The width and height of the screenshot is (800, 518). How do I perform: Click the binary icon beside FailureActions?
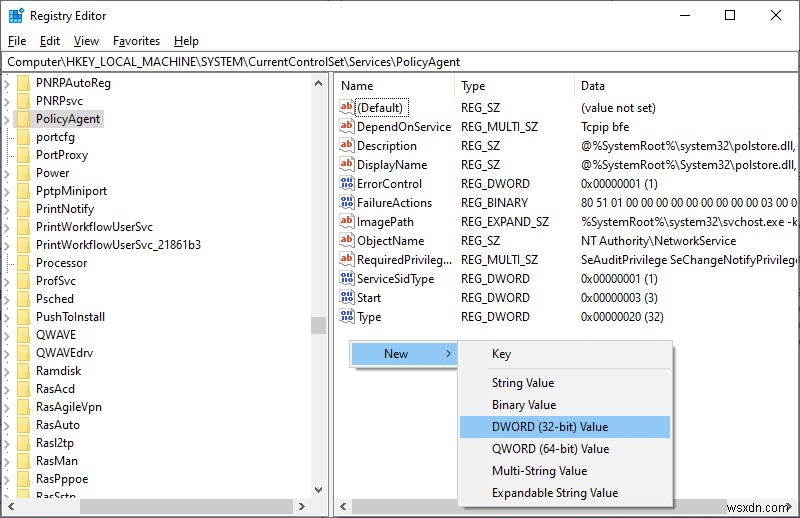pos(346,202)
